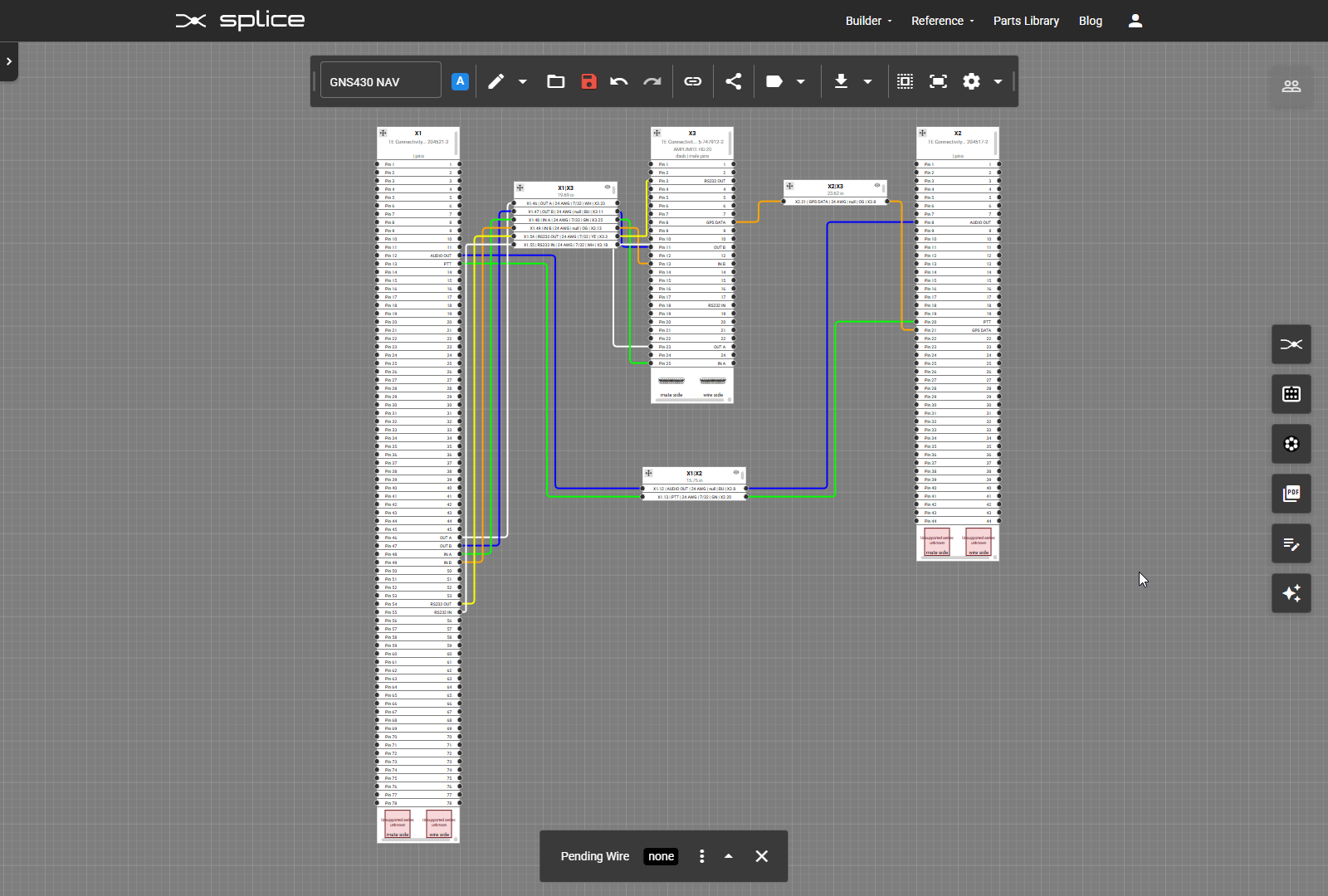Share the GNS430 NAV design

(734, 81)
